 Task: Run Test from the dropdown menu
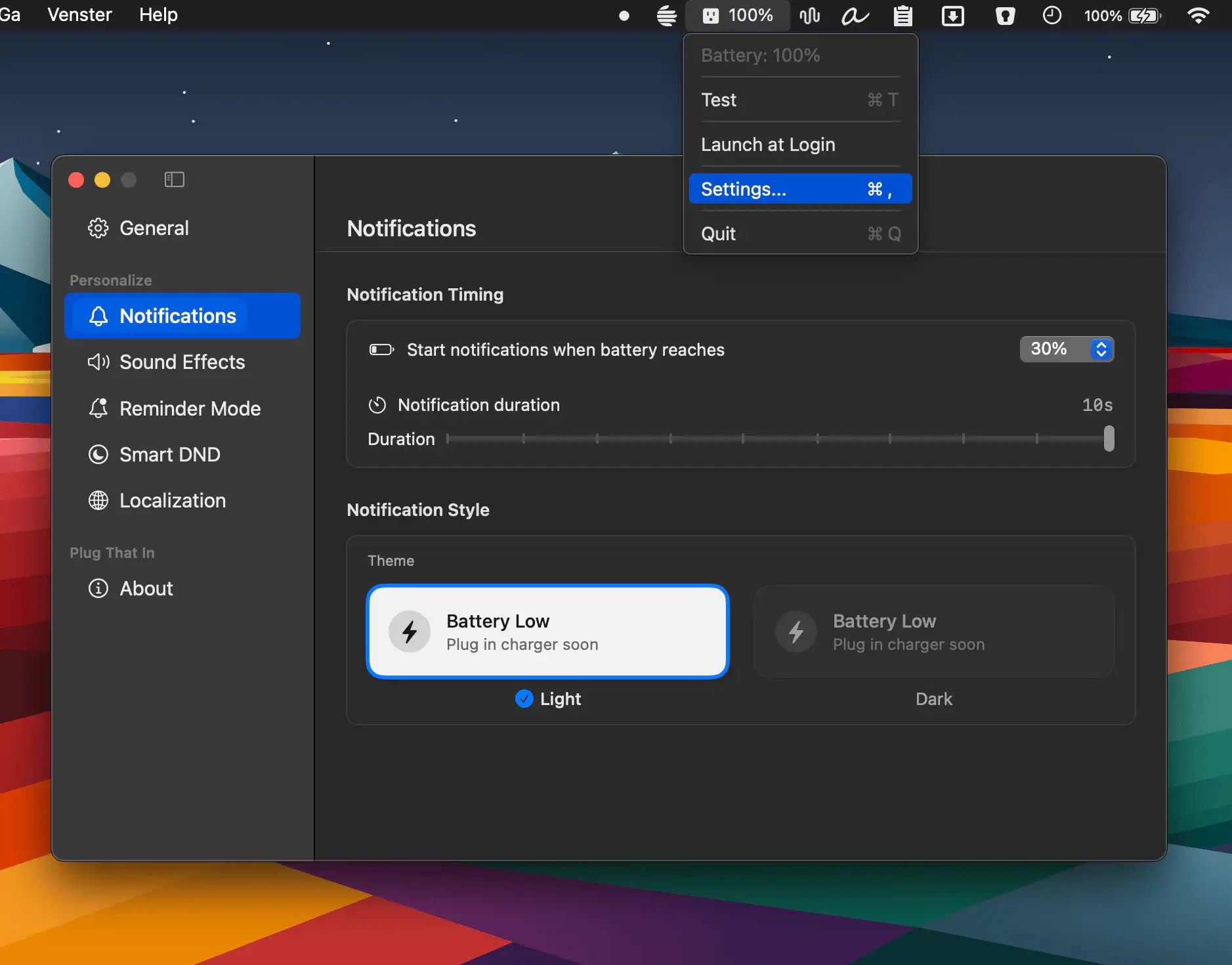(x=800, y=100)
